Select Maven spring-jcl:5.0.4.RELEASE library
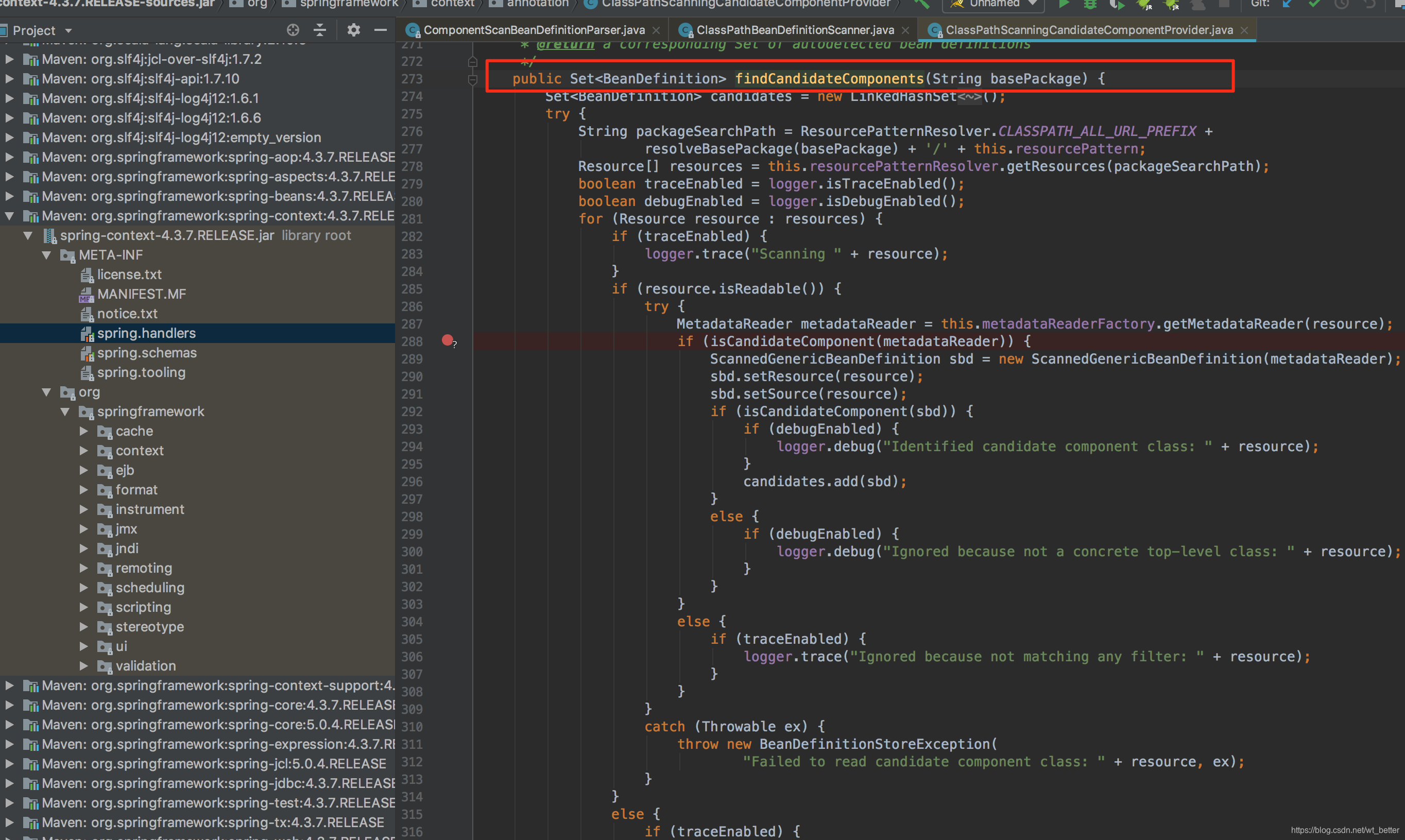The height and width of the screenshot is (840, 1405). pos(214,764)
